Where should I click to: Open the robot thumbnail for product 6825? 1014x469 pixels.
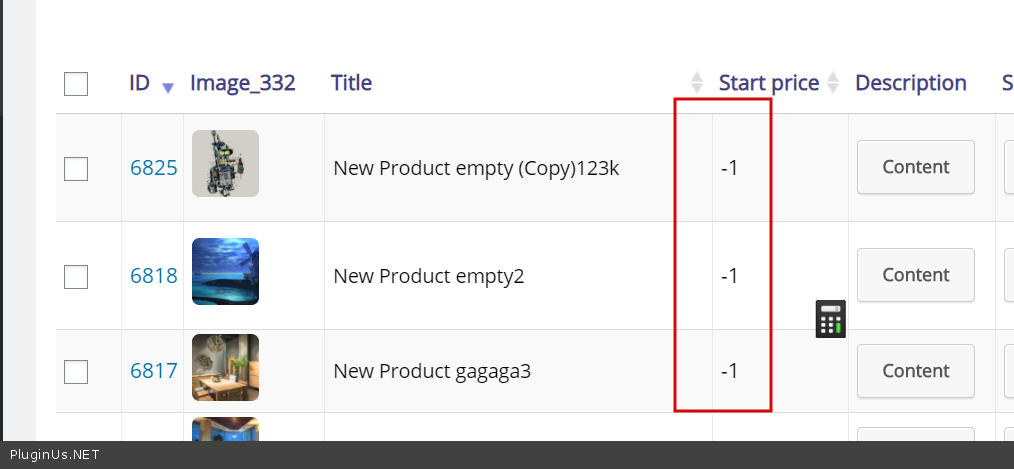[225, 163]
